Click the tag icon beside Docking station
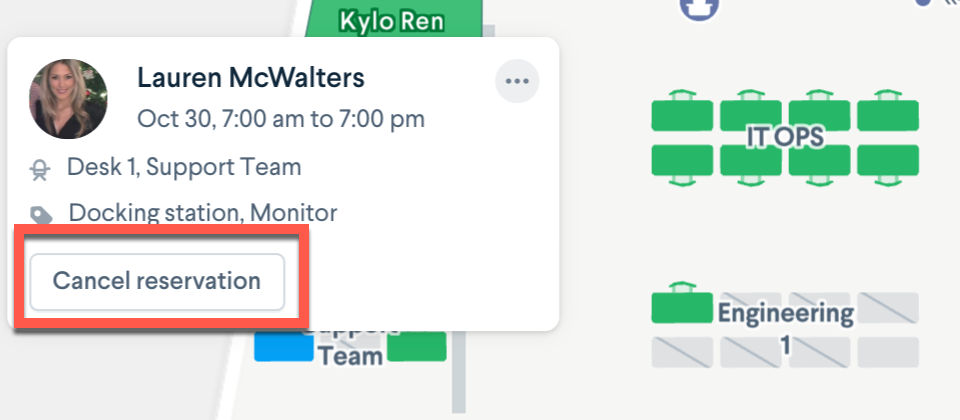 tap(41, 216)
